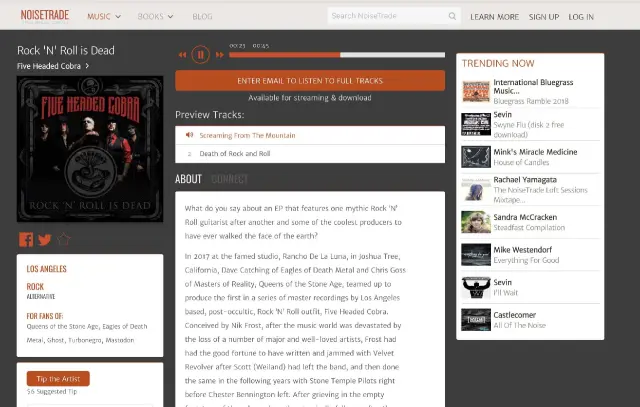
Task: Pause the playing preview track
Action: point(200,54)
